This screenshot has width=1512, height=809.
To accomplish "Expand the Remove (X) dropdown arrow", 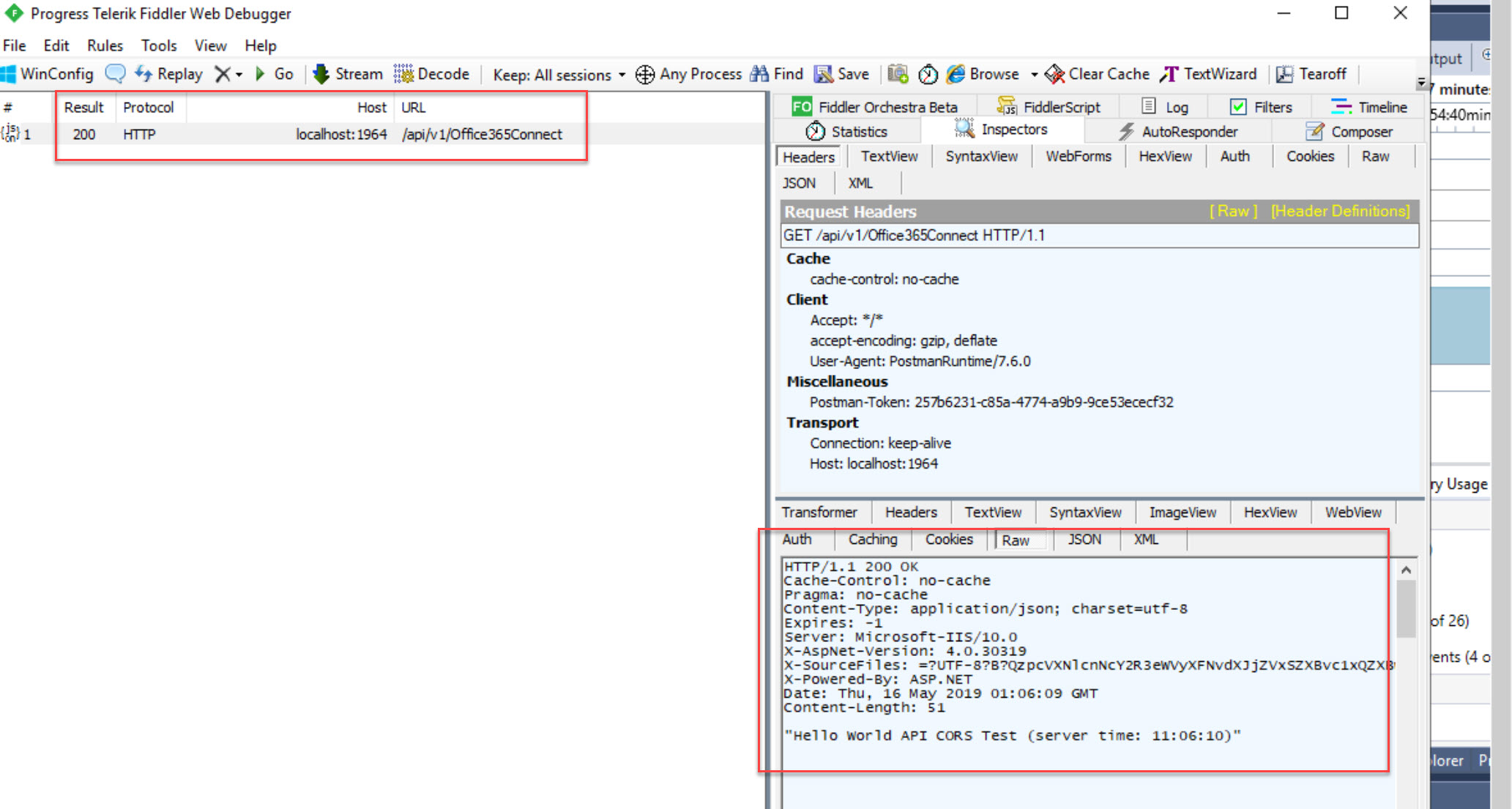I will point(239,75).
